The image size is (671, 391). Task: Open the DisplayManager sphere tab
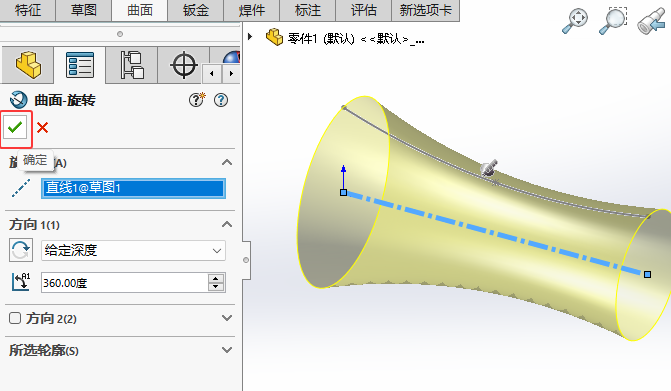click(x=232, y=58)
